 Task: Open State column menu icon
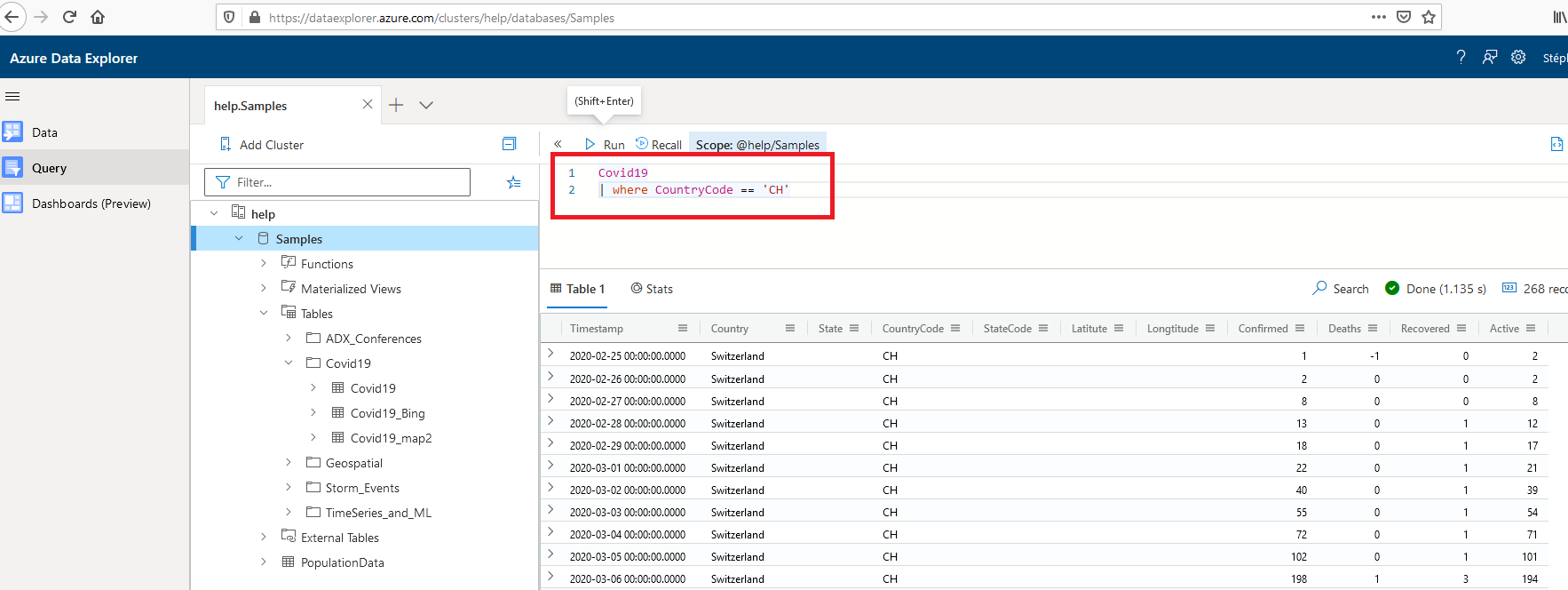pos(854,328)
